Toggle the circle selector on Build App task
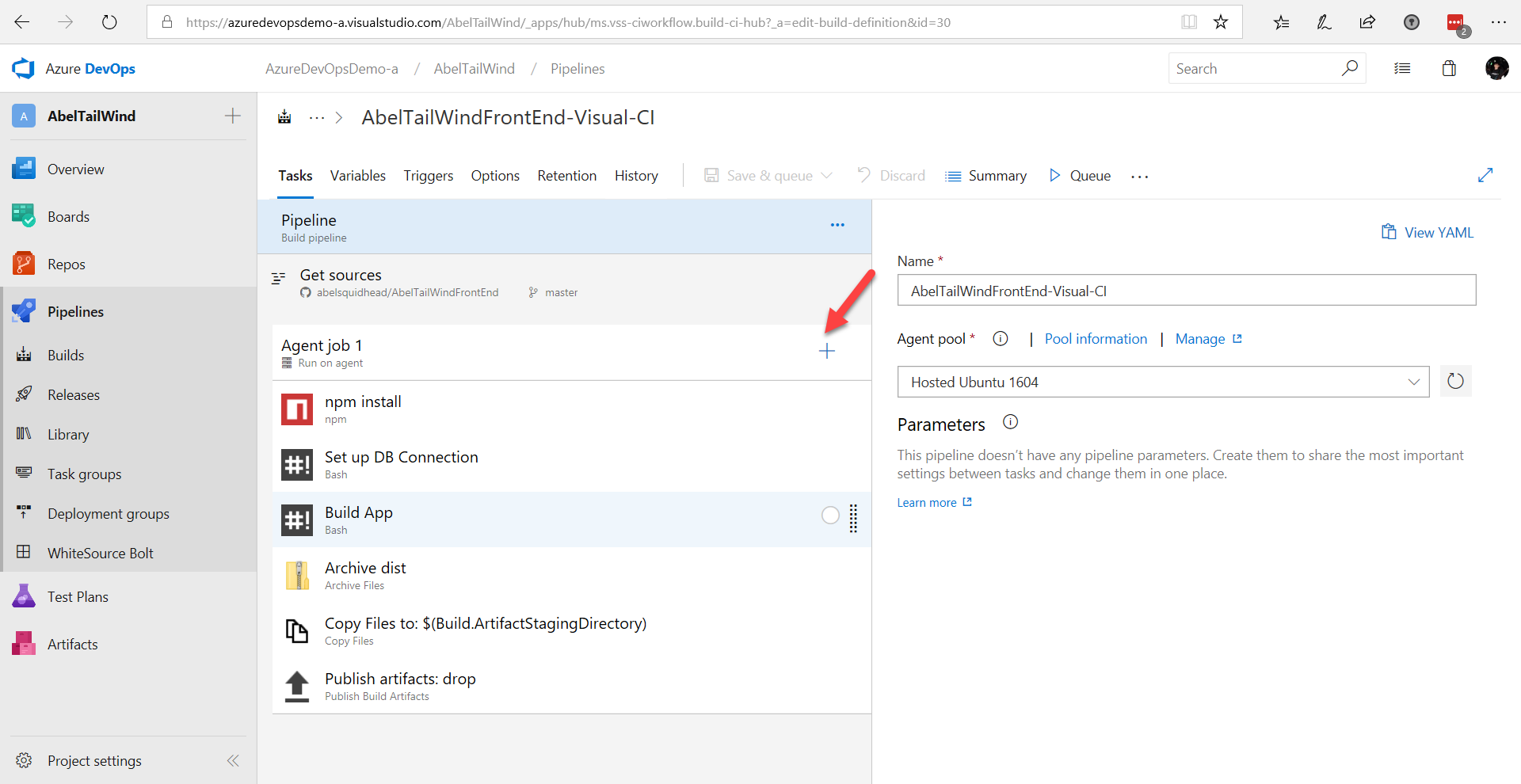1521x784 pixels. (830, 516)
